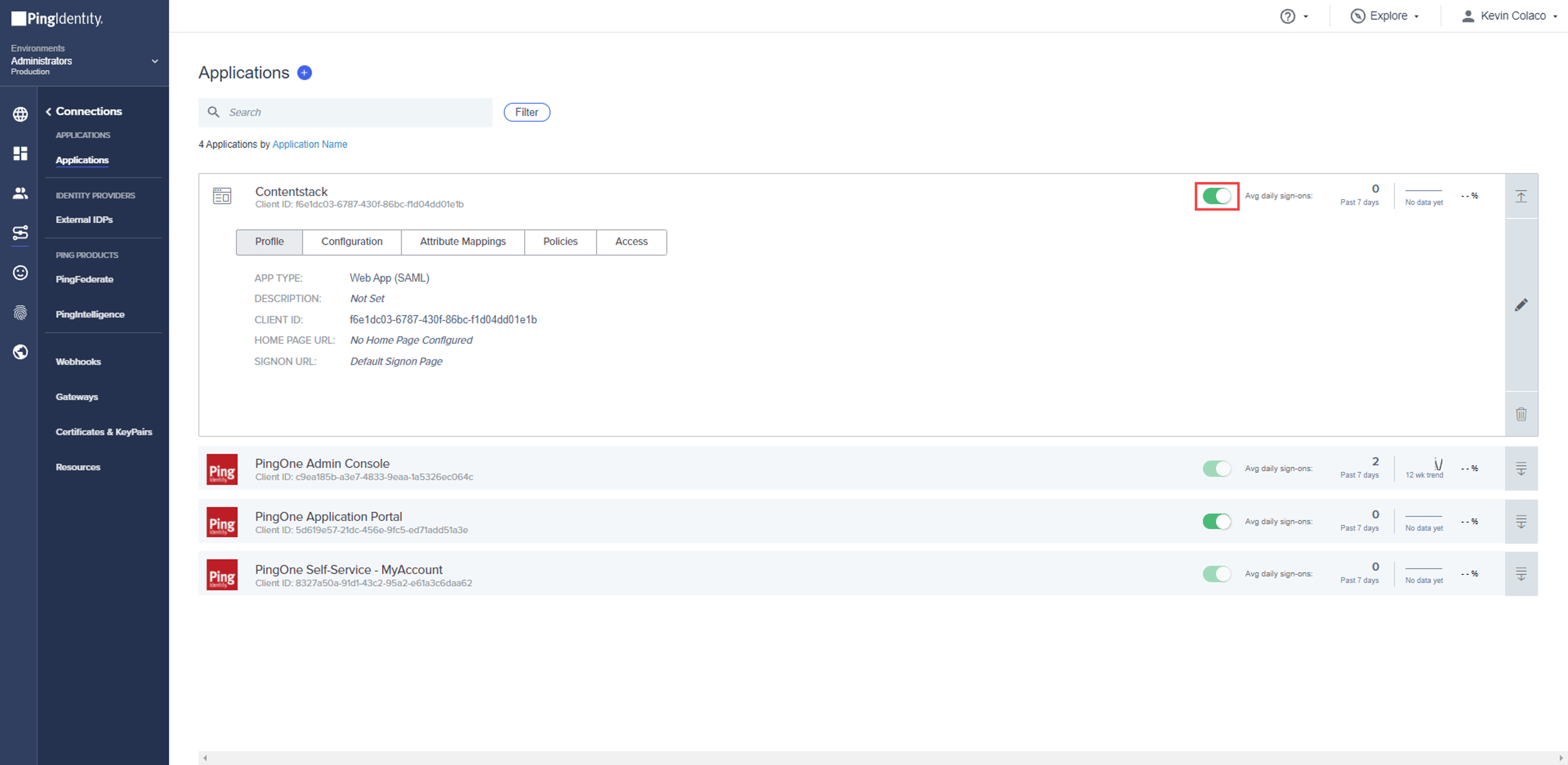Open Resources in the sidebar
Viewport: 1568px width, 765px height.
78,467
